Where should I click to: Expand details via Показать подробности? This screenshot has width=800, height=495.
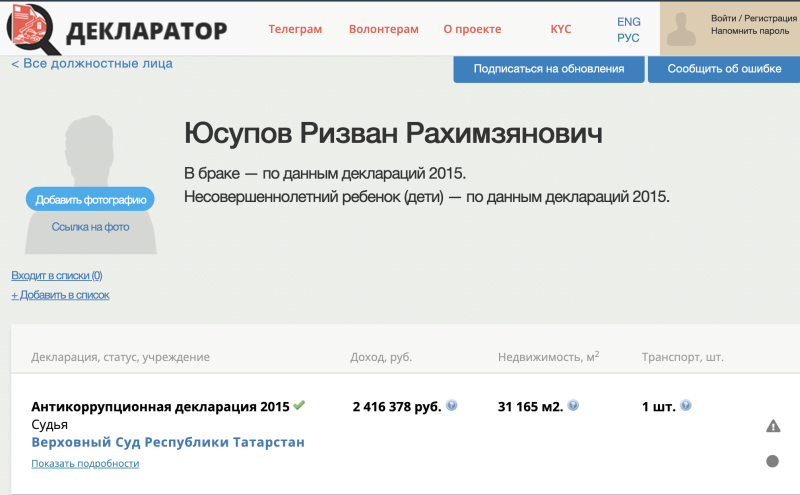pyautogui.click(x=85, y=464)
